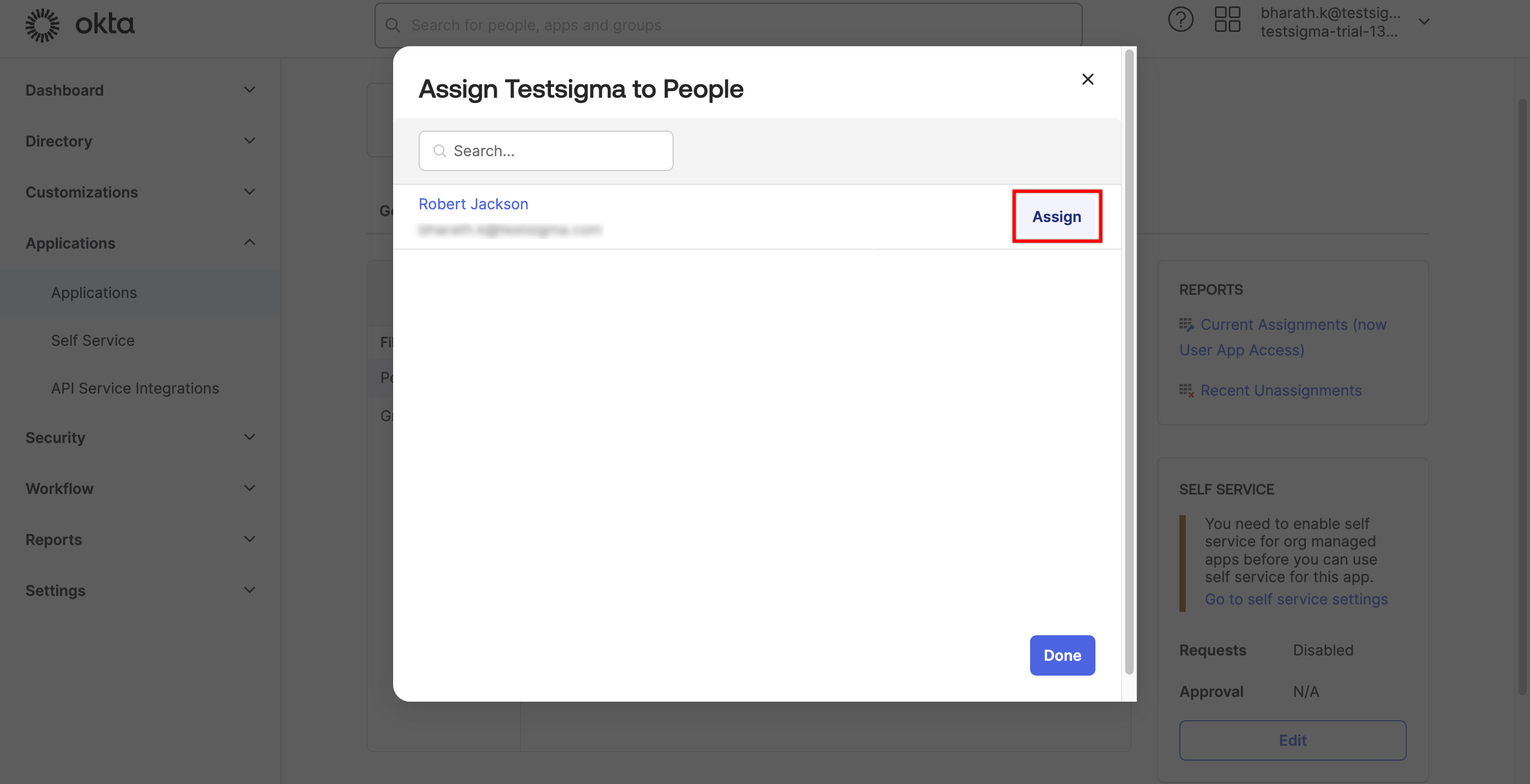Click the Assign button for Robert Jackson
The width and height of the screenshot is (1530, 784).
point(1057,216)
